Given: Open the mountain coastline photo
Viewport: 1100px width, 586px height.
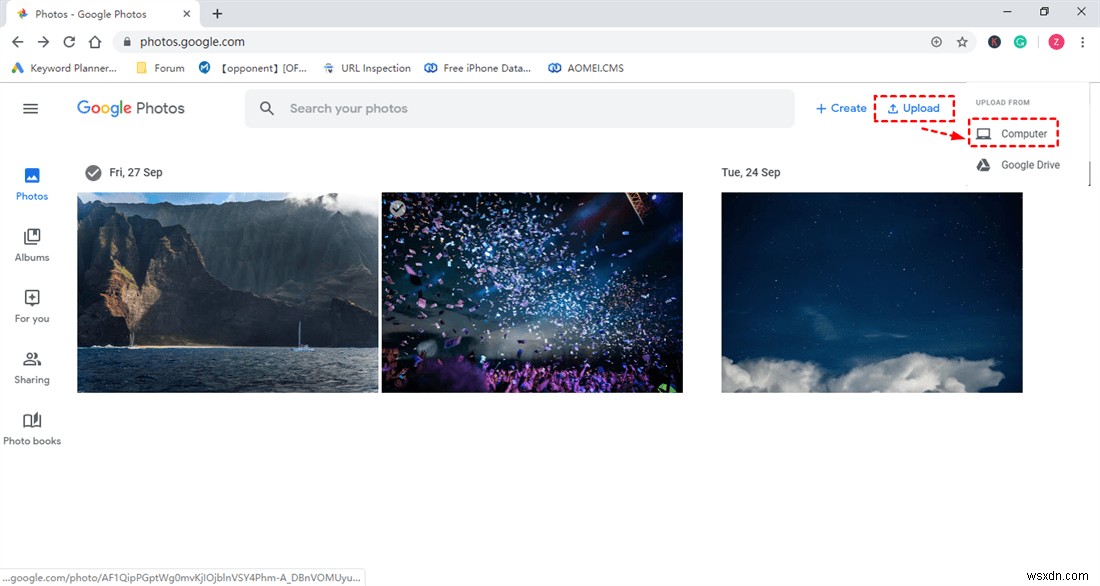Looking at the screenshot, I should [x=227, y=292].
